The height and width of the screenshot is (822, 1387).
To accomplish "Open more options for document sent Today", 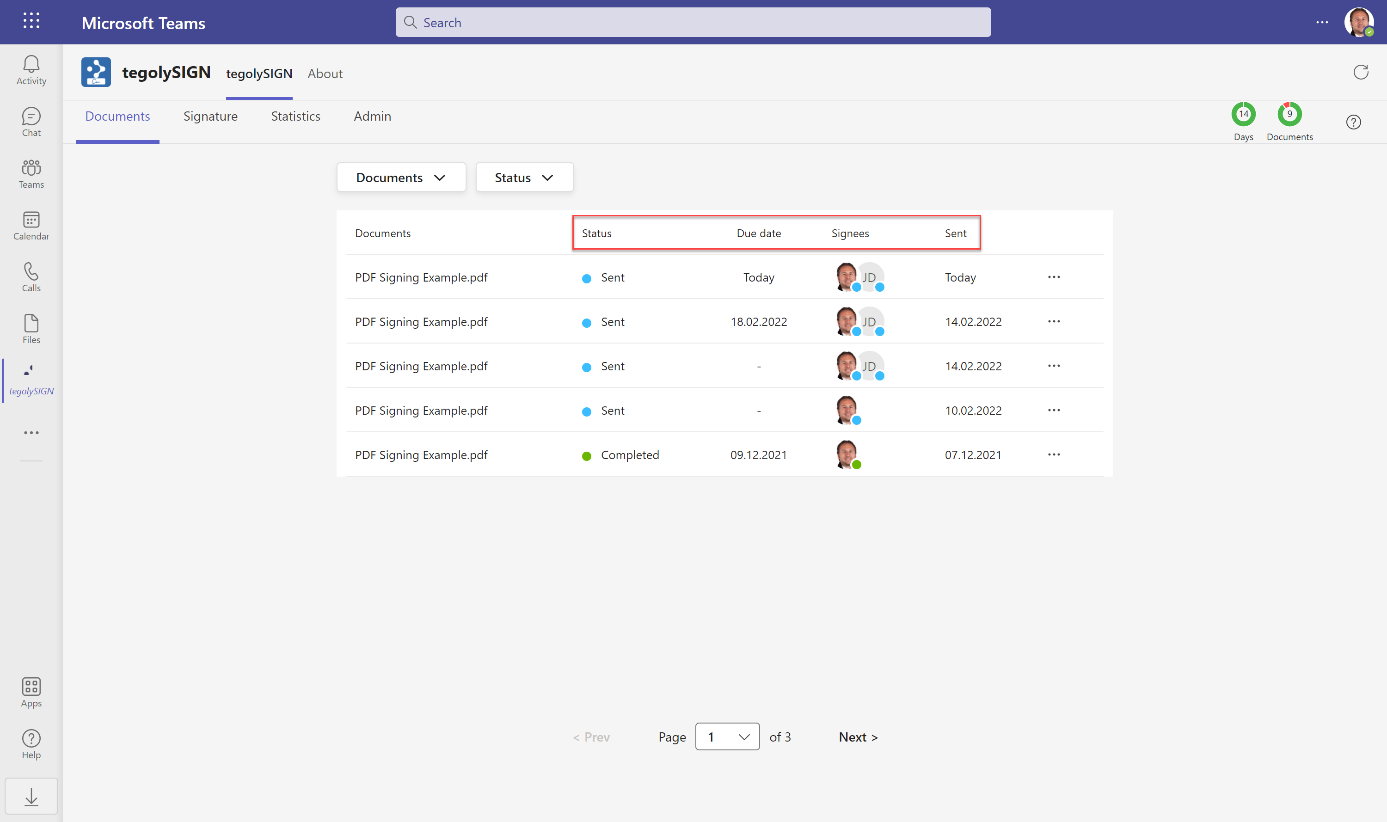I will tap(1054, 277).
